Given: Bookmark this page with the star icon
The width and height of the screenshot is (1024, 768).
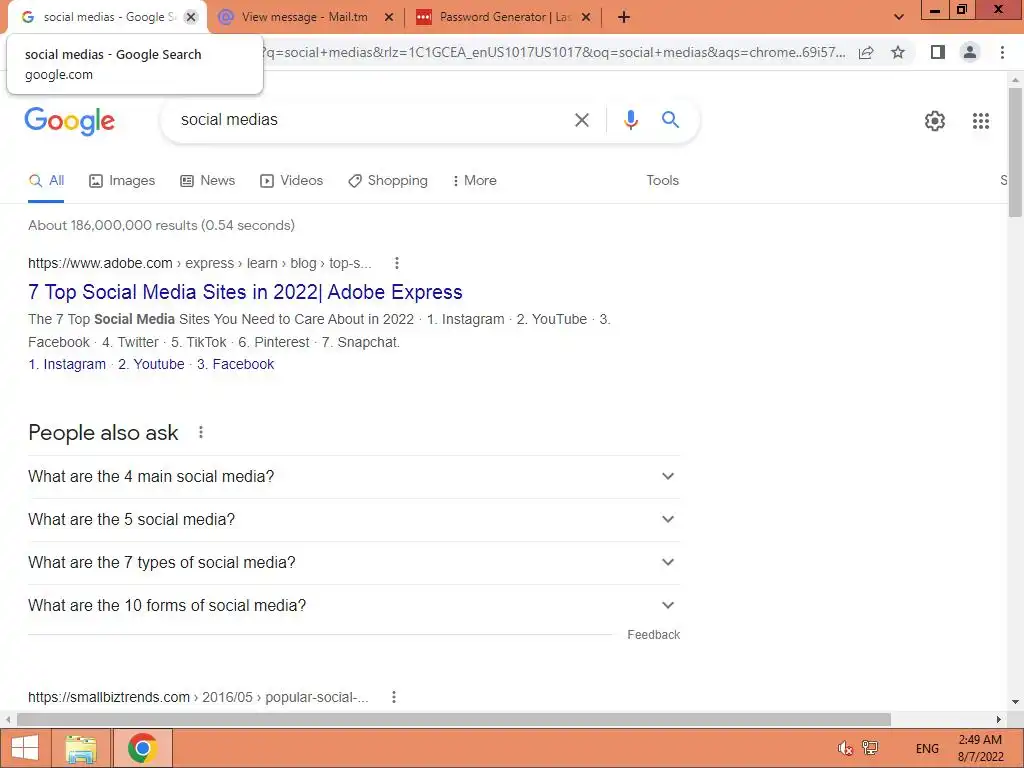Looking at the screenshot, I should [898, 52].
